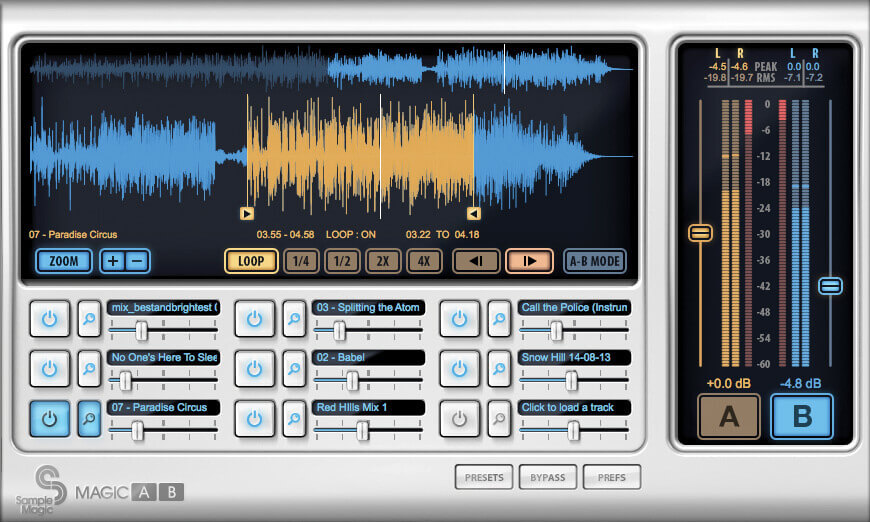The height and width of the screenshot is (522, 870).
Task: Click the zoom out minus icon
Action: coord(138,261)
